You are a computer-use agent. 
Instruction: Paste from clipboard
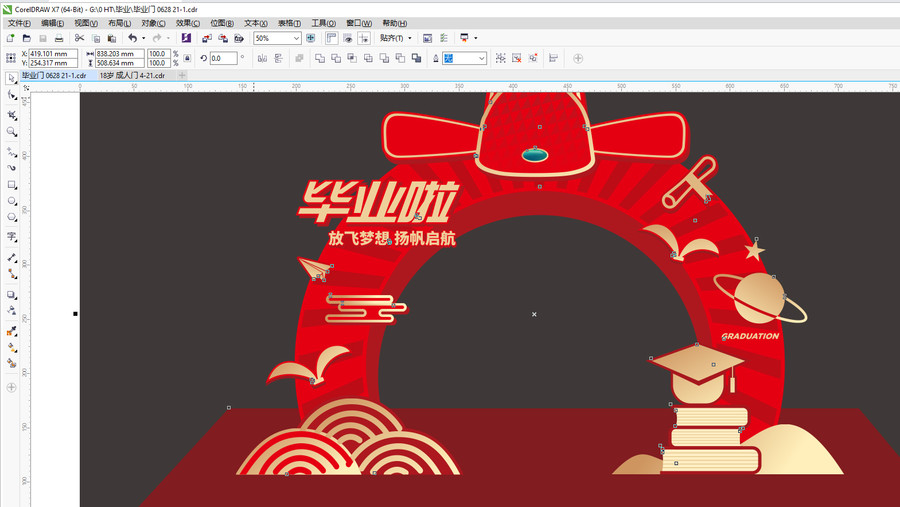(112, 38)
